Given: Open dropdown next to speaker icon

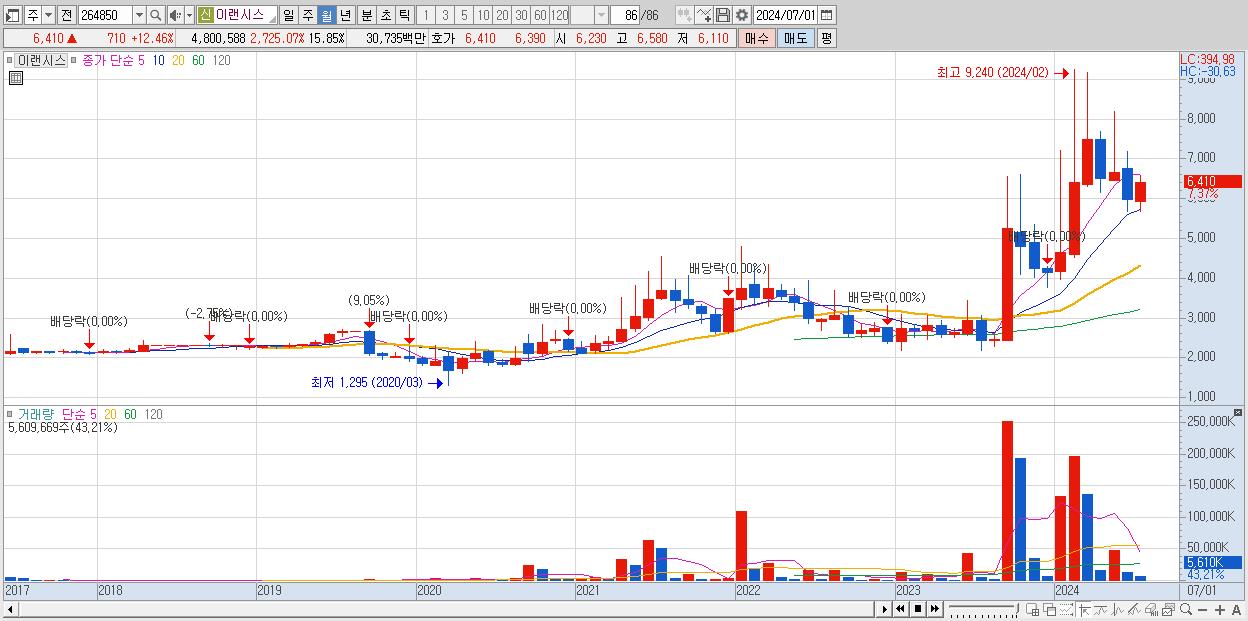Looking at the screenshot, I should pyautogui.click(x=189, y=15).
